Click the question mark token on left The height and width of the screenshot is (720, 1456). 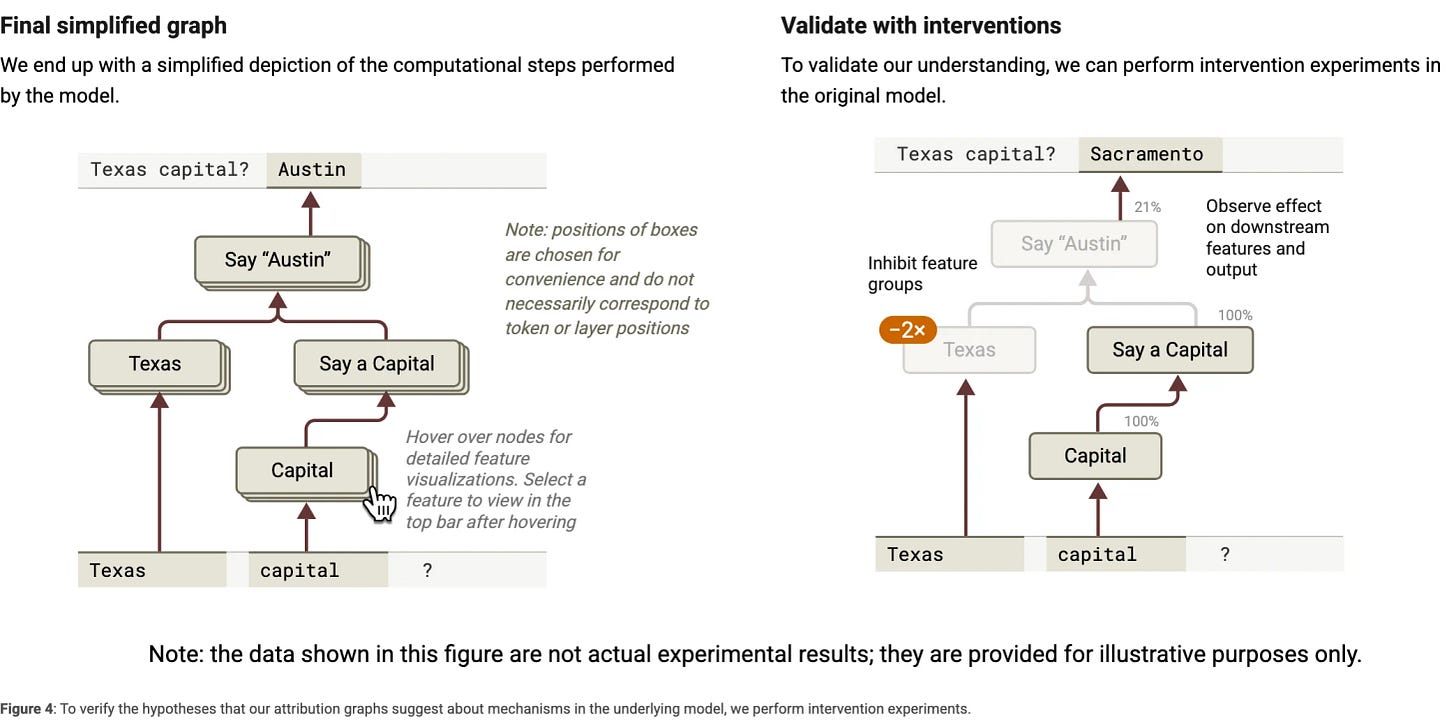pyautogui.click(x=427, y=570)
